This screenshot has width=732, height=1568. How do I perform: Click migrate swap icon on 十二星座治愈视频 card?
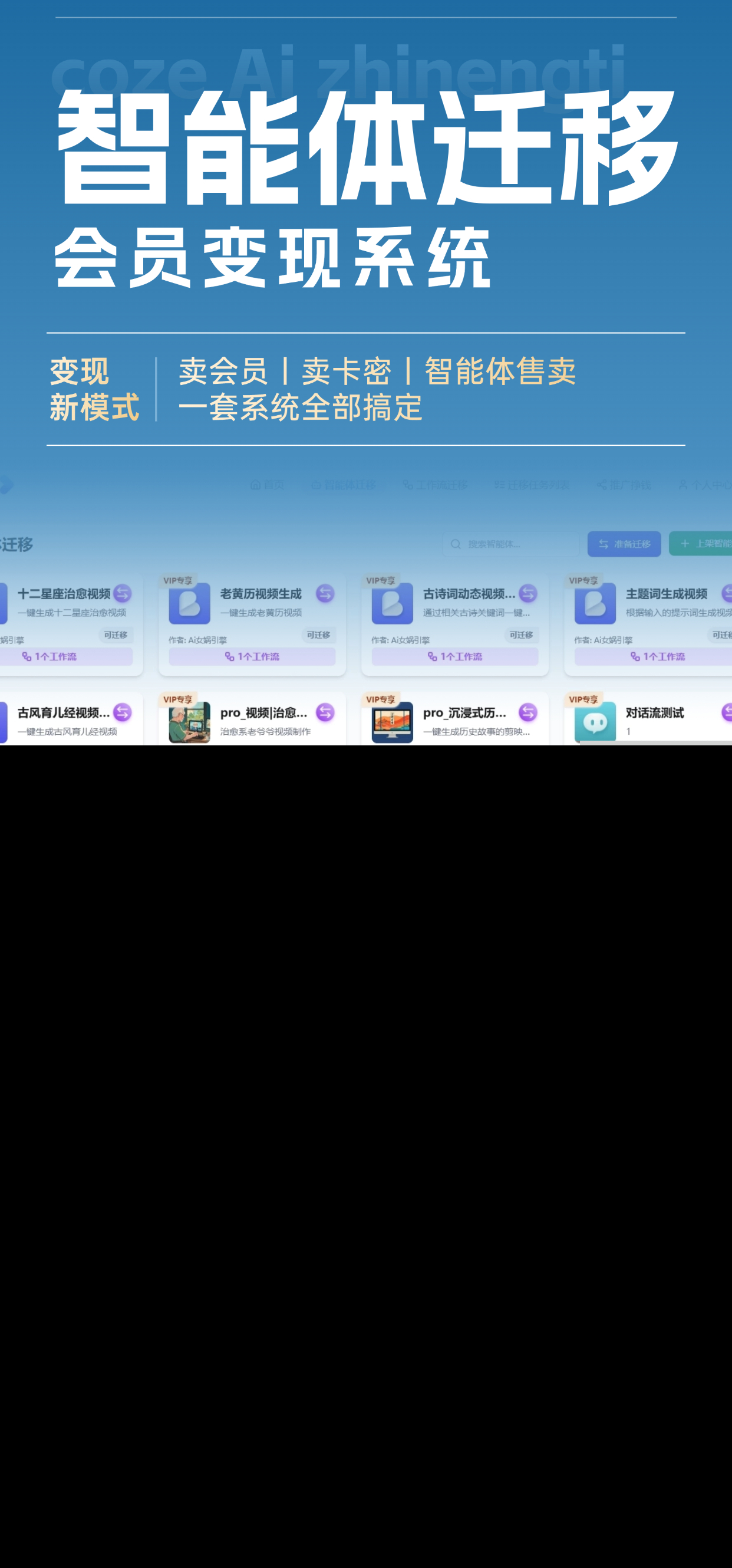123,593
